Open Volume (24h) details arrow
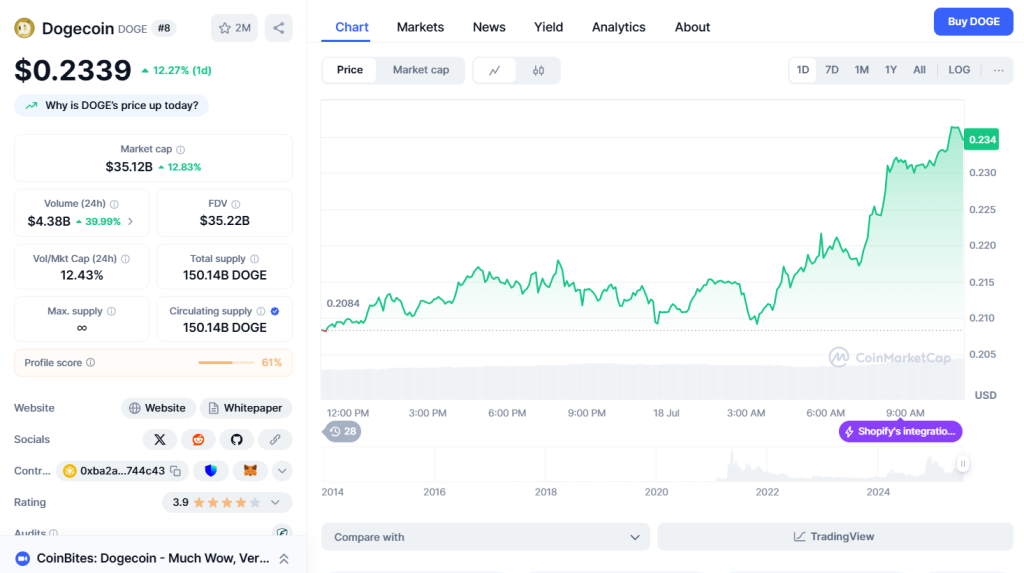 [131, 221]
